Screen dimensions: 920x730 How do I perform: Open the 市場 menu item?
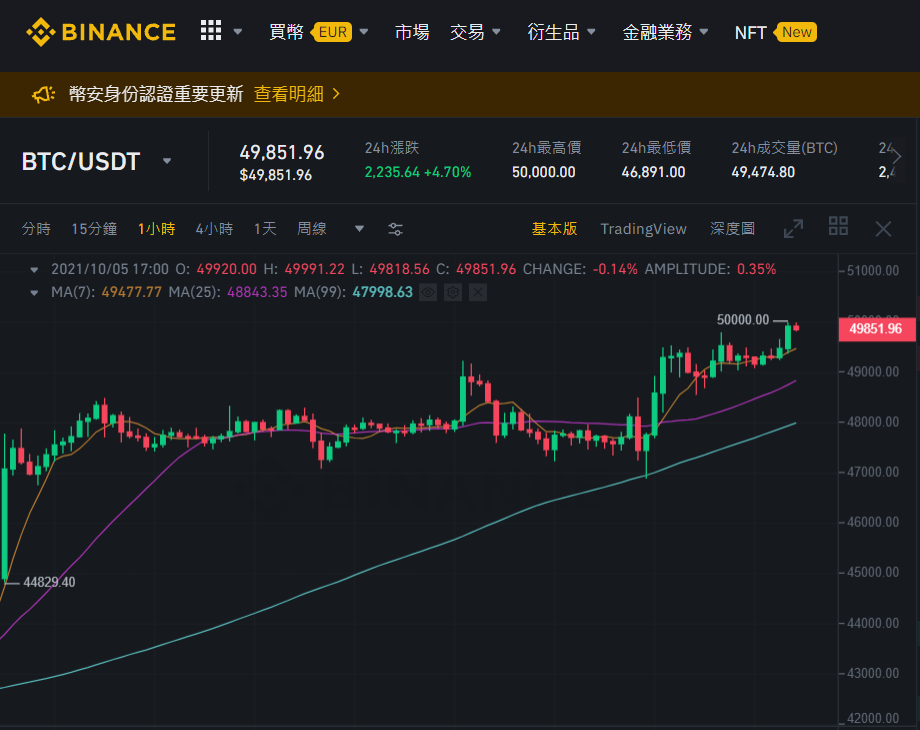coord(412,32)
